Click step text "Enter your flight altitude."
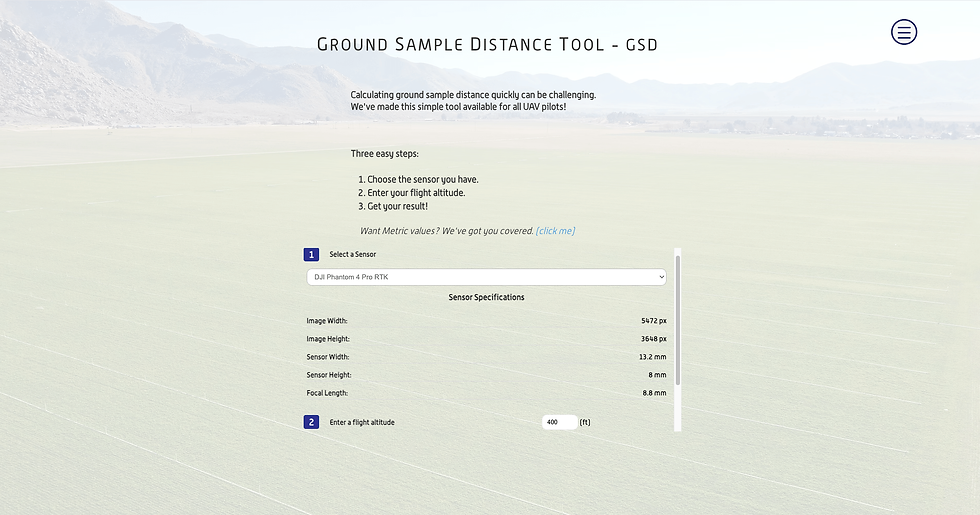The height and width of the screenshot is (515, 980). [x=416, y=192]
